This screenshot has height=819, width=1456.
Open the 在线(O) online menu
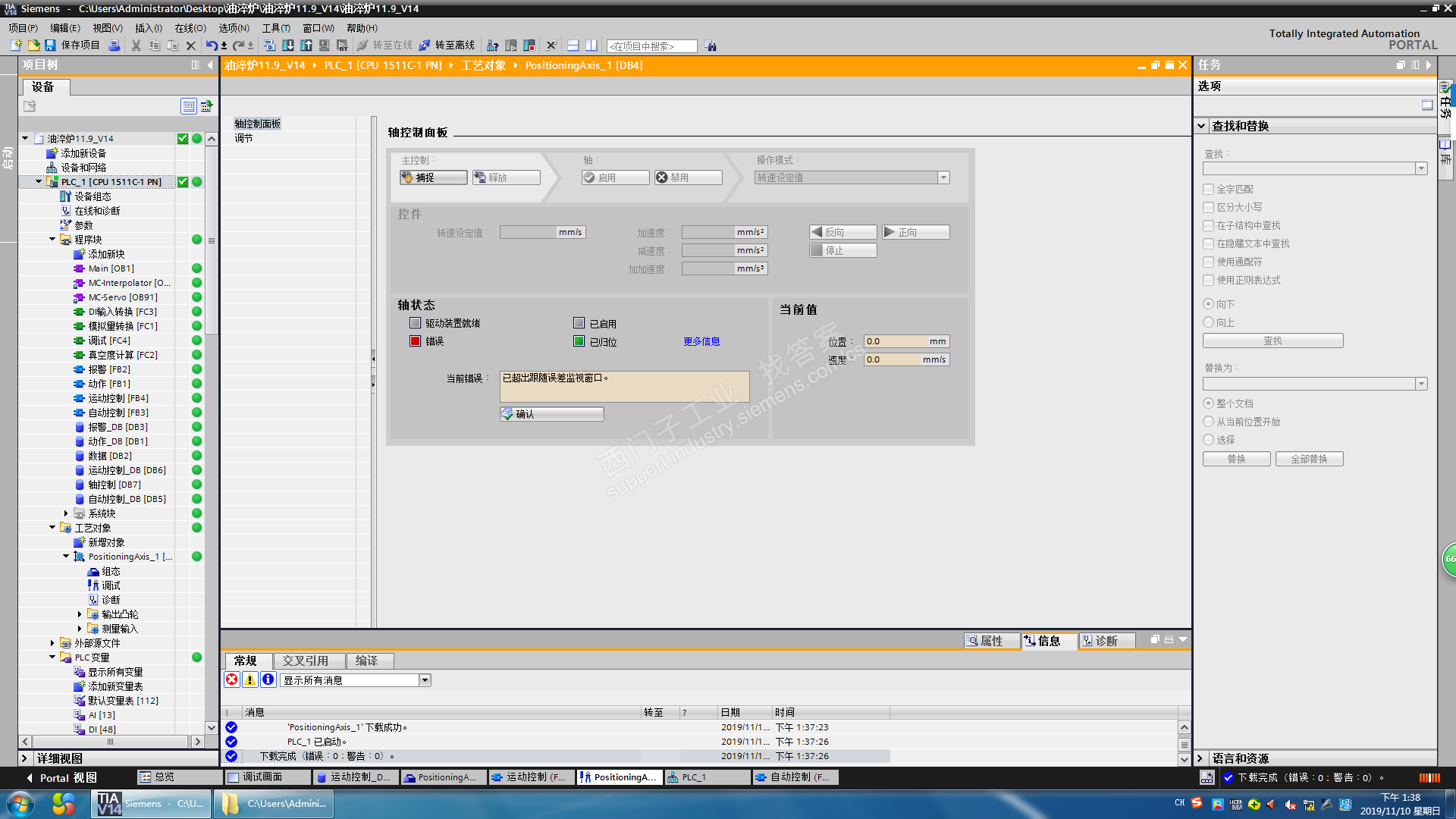coord(190,28)
